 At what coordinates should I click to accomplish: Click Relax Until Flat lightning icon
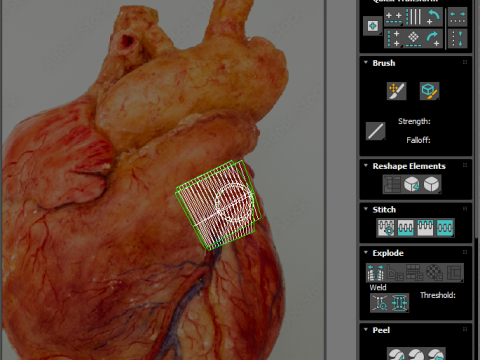coord(412,184)
